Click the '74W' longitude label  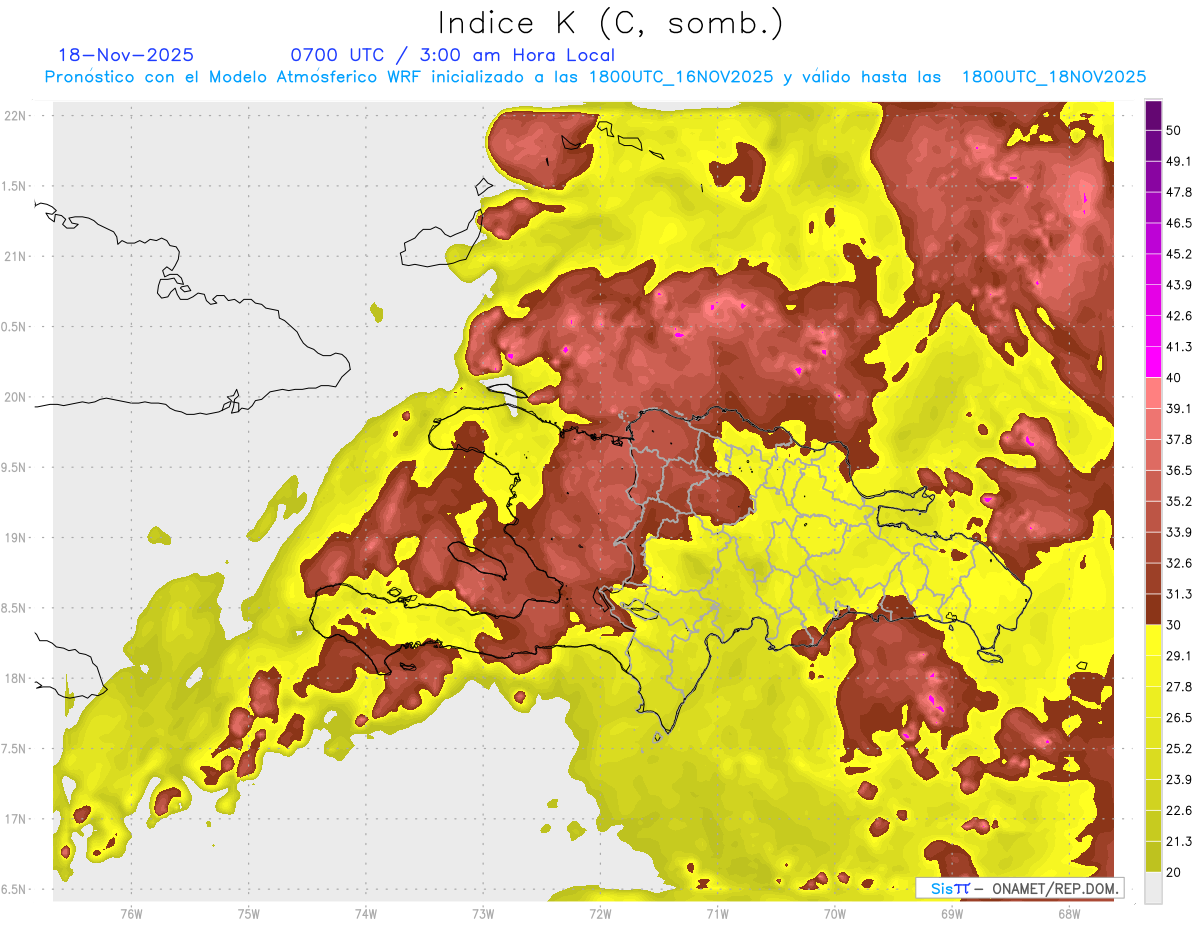[x=365, y=913]
